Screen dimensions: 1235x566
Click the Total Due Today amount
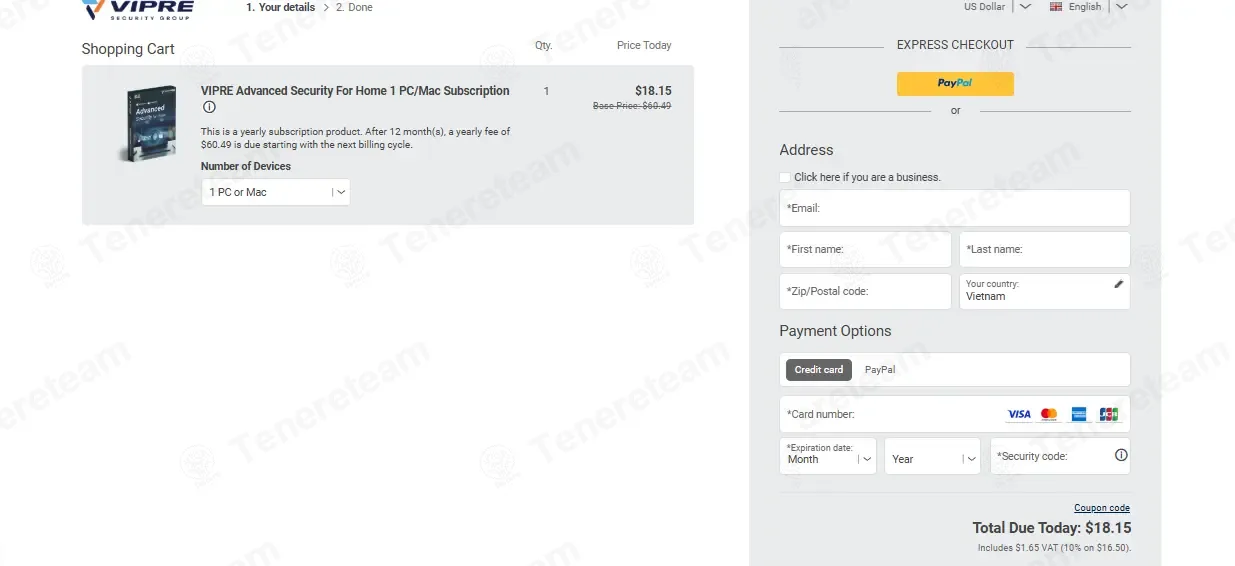coord(1052,528)
